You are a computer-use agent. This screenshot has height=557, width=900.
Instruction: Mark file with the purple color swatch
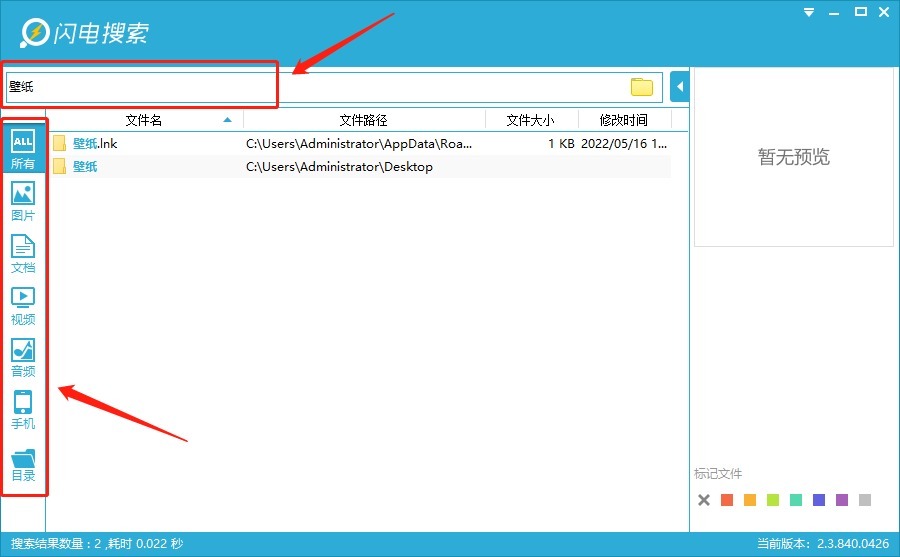(x=841, y=500)
